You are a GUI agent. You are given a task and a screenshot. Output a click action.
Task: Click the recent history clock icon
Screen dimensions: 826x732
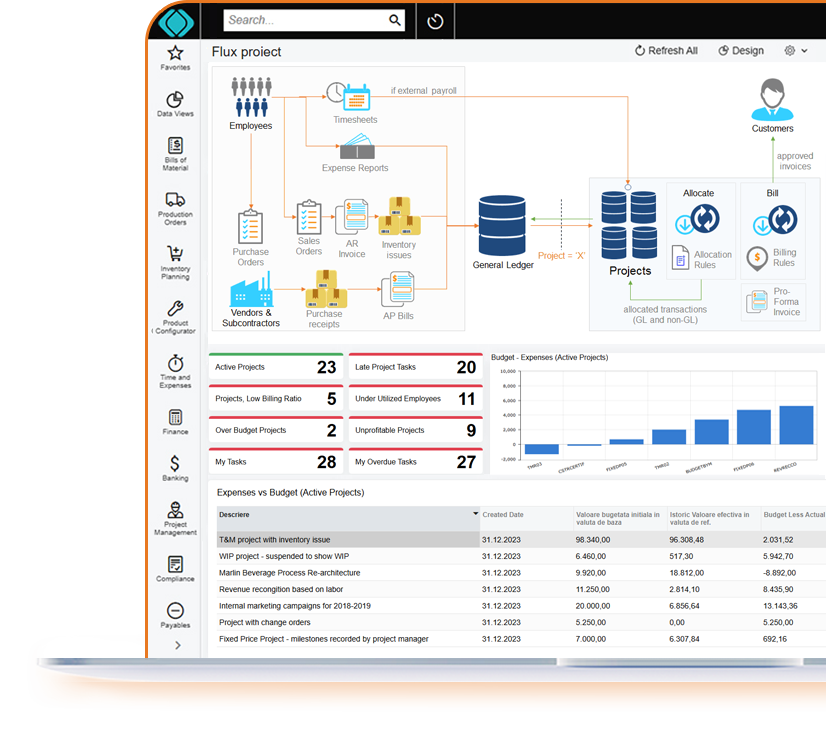point(435,21)
